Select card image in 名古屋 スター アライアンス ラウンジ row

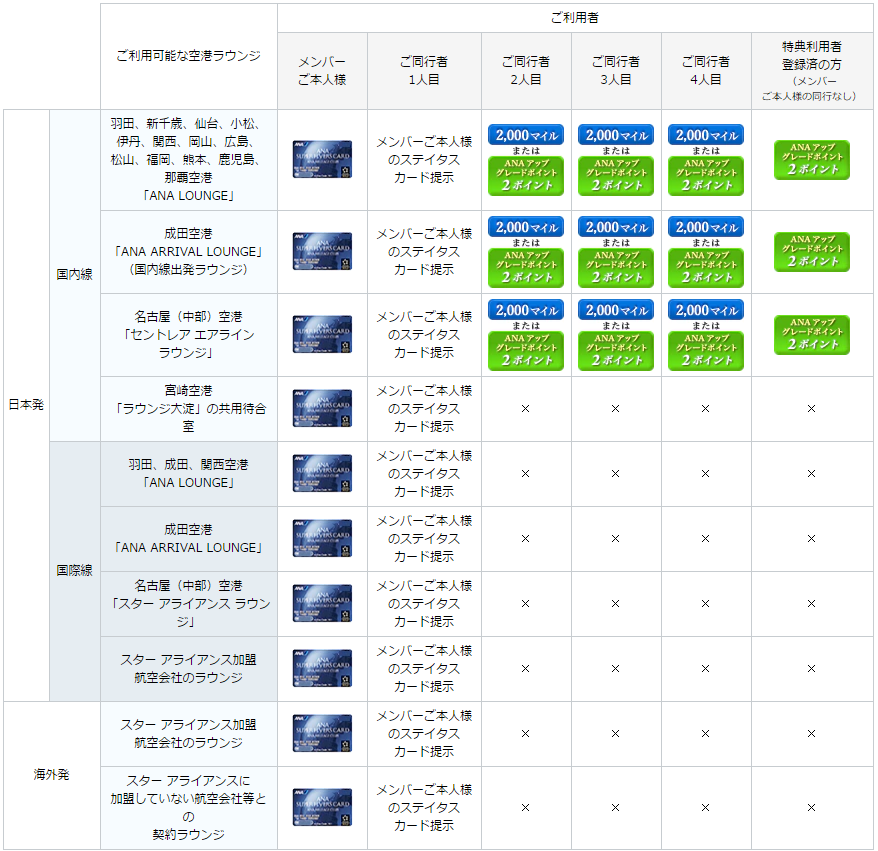click(322, 603)
